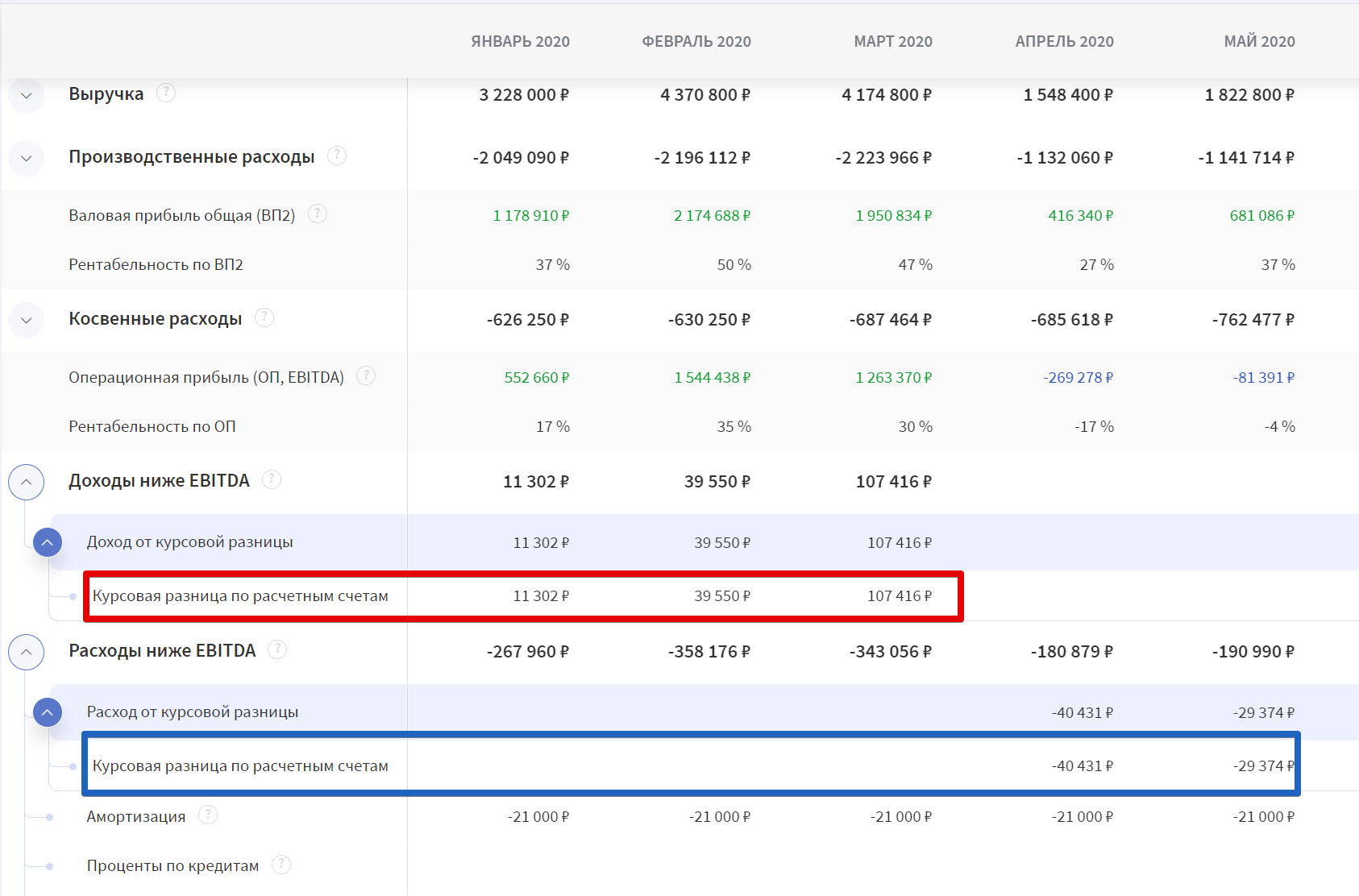This screenshot has height=896, width=1359.
Task: Select the ЯНВАРЬ 2020 column header
Action: tap(520, 41)
